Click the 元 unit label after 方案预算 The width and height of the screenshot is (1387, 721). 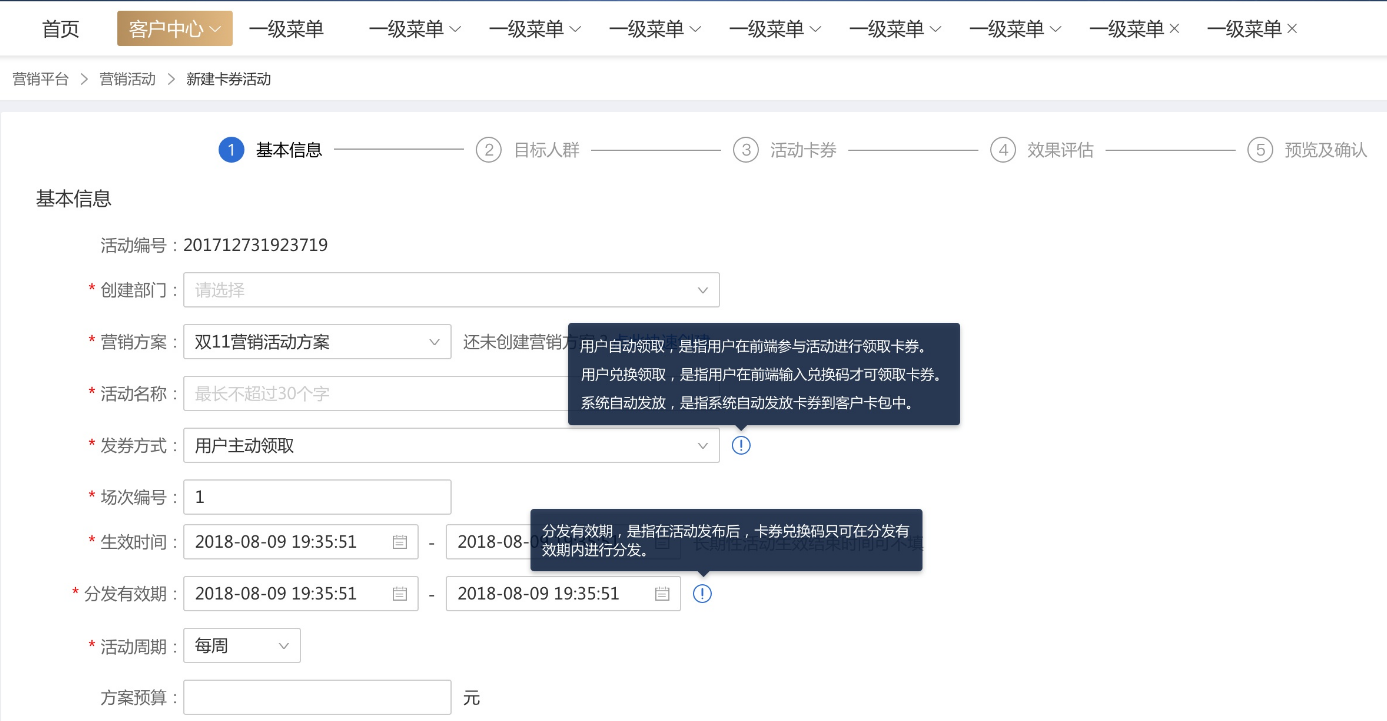point(472,698)
